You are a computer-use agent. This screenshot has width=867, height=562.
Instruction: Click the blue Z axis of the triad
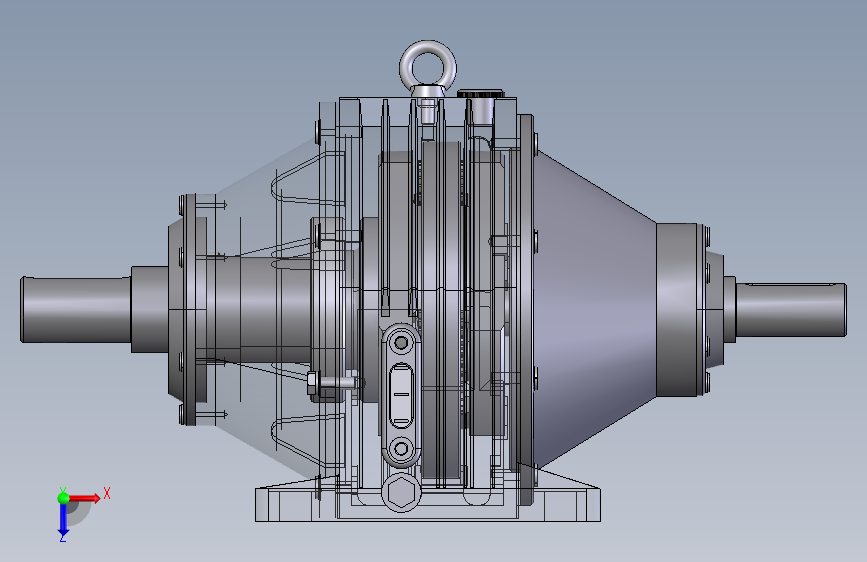coord(63,521)
